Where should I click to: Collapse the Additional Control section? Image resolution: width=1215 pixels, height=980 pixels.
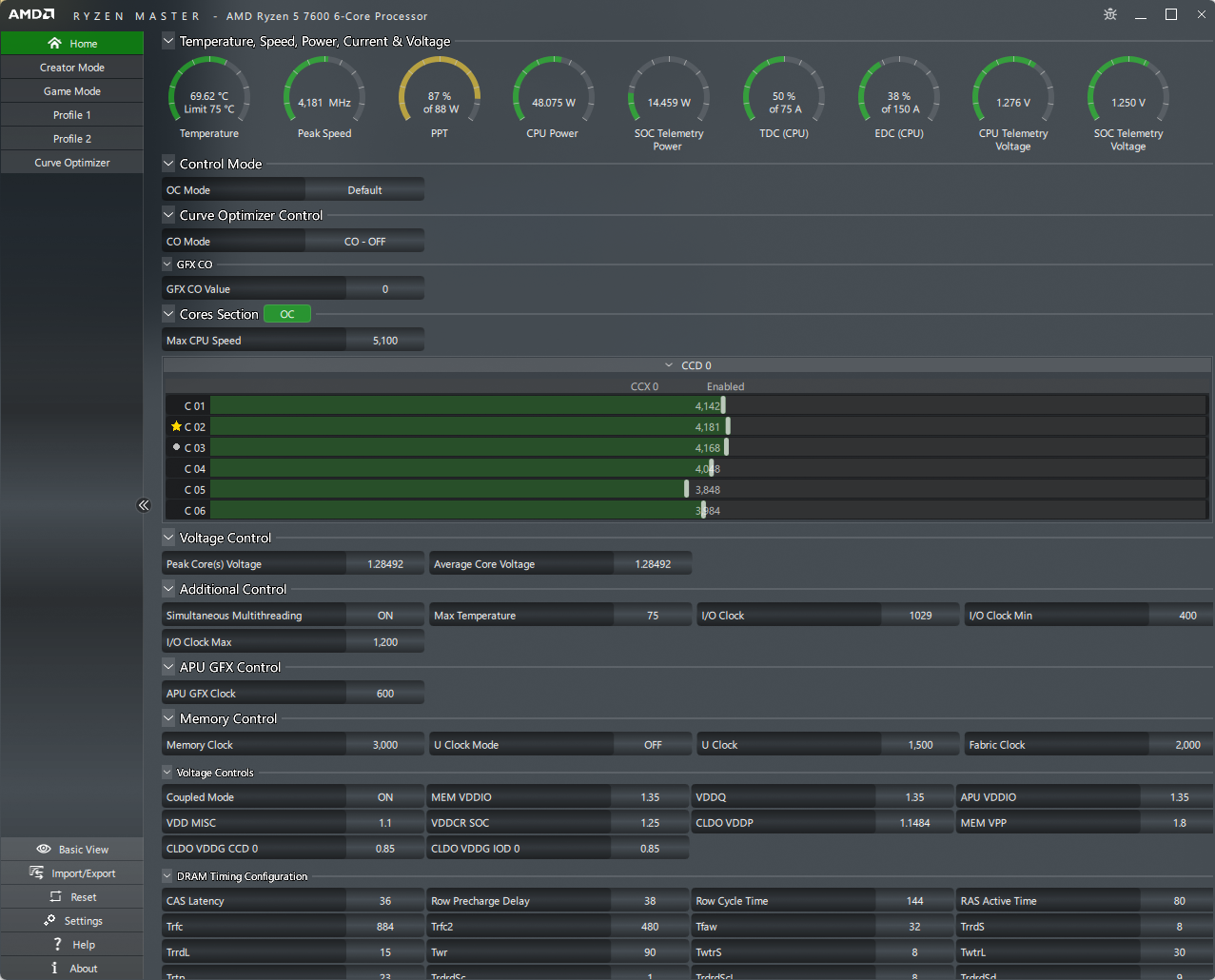pos(168,589)
